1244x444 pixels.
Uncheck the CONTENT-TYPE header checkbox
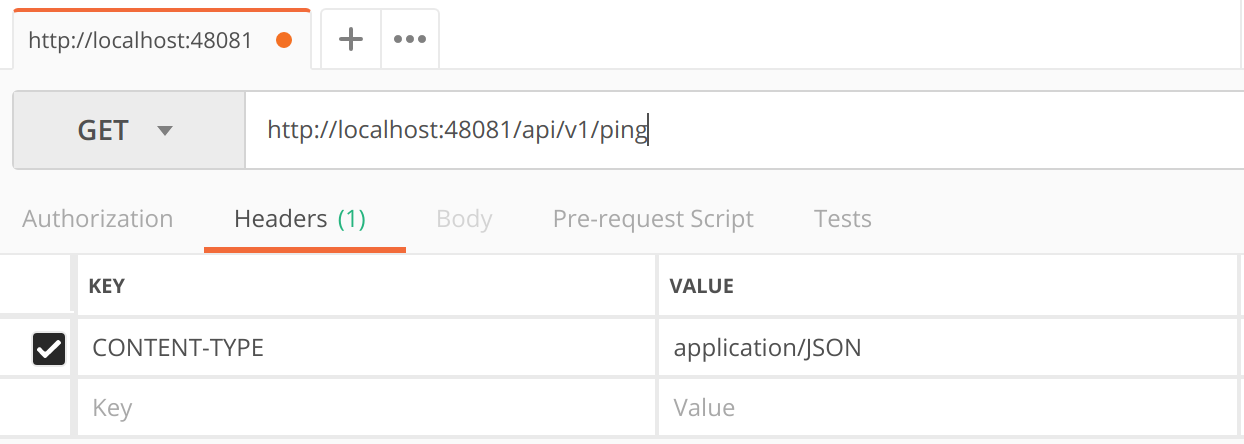pyautogui.click(x=49, y=348)
